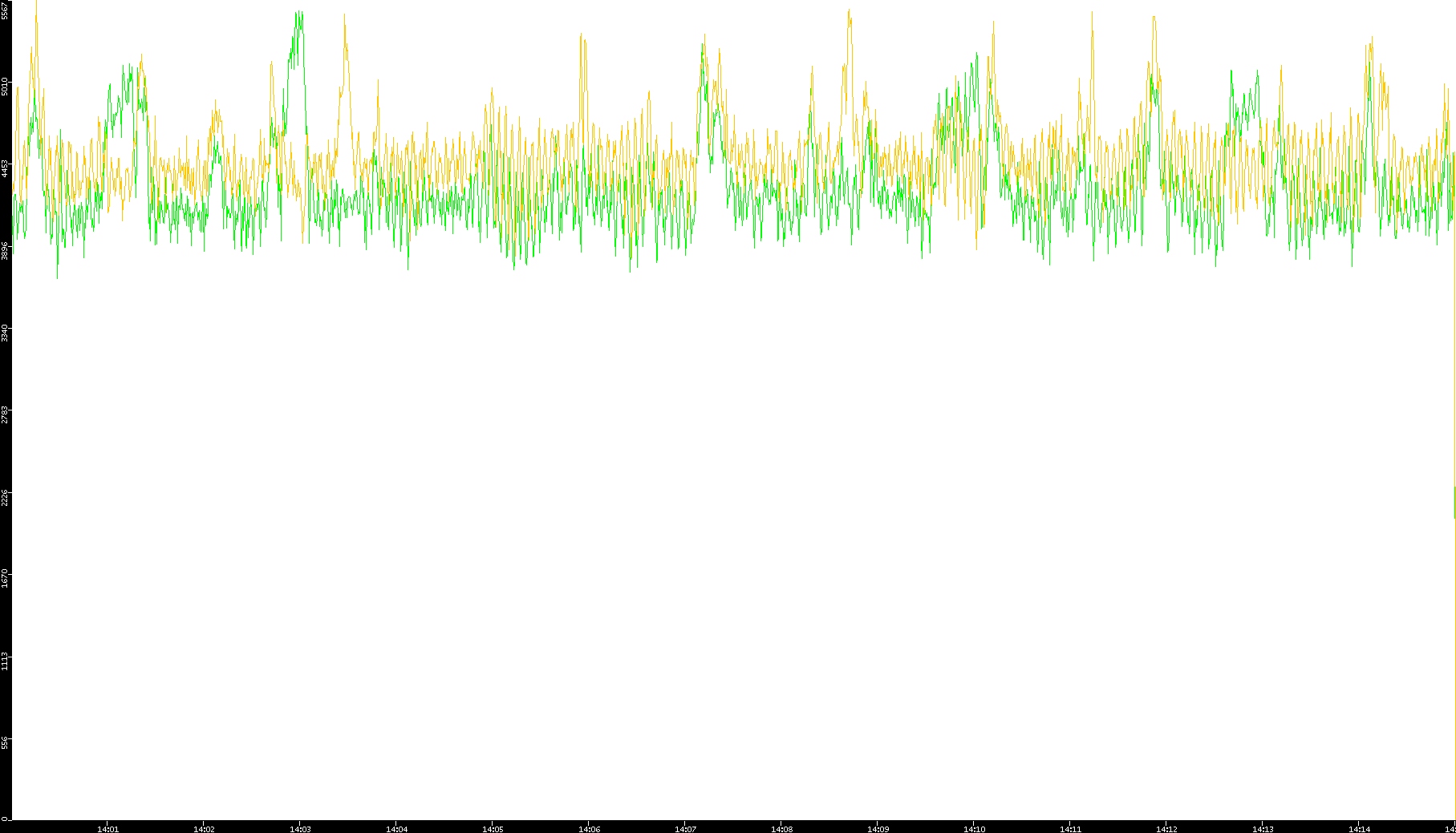1456x833 pixels.
Task: Click the 3340 vertical axis label
Action: click(x=6, y=332)
